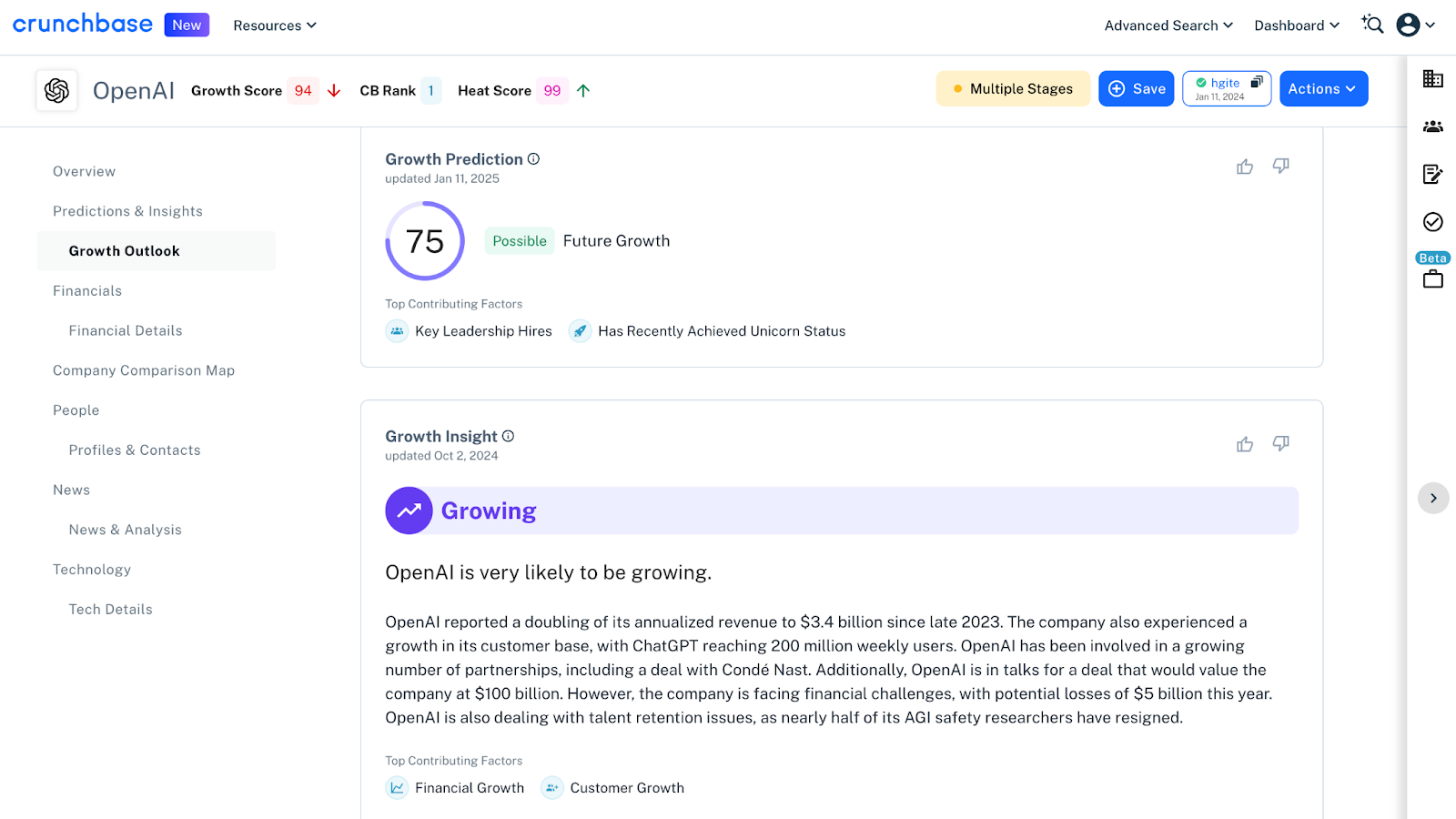
Task: Click the Heat Score 99 value
Action: pyautogui.click(x=552, y=90)
